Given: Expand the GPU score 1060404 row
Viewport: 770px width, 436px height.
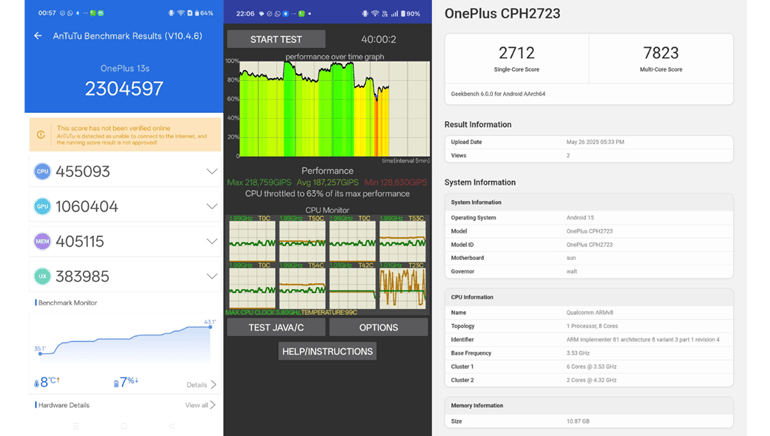Looking at the screenshot, I should (212, 206).
